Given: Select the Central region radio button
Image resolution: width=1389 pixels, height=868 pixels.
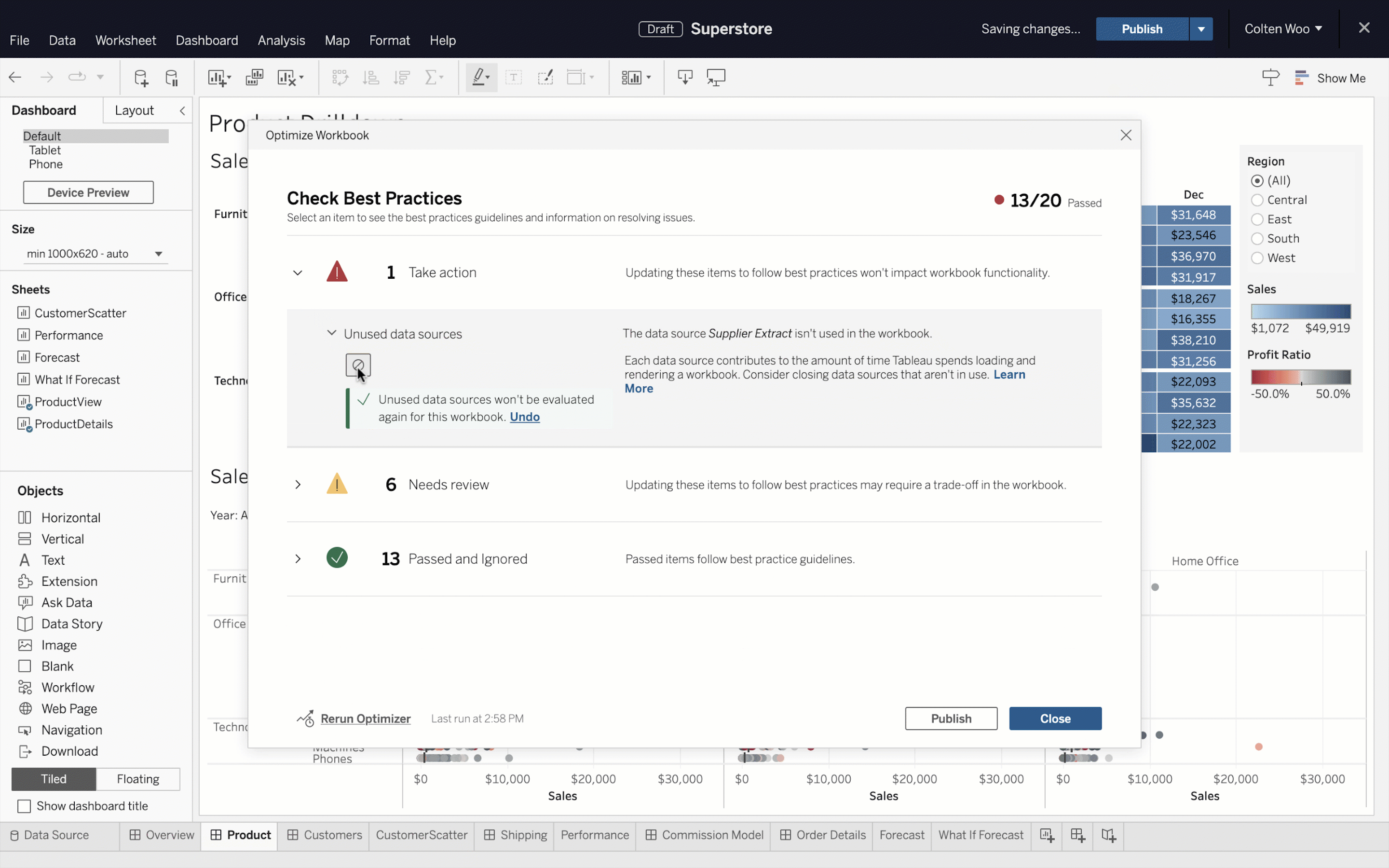Looking at the screenshot, I should point(1257,200).
